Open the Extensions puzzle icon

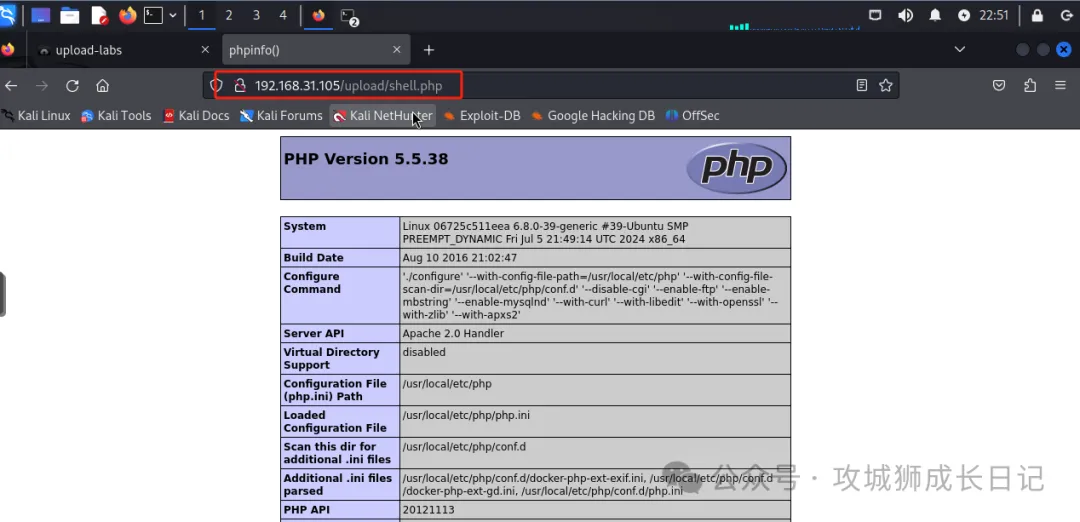1030,86
